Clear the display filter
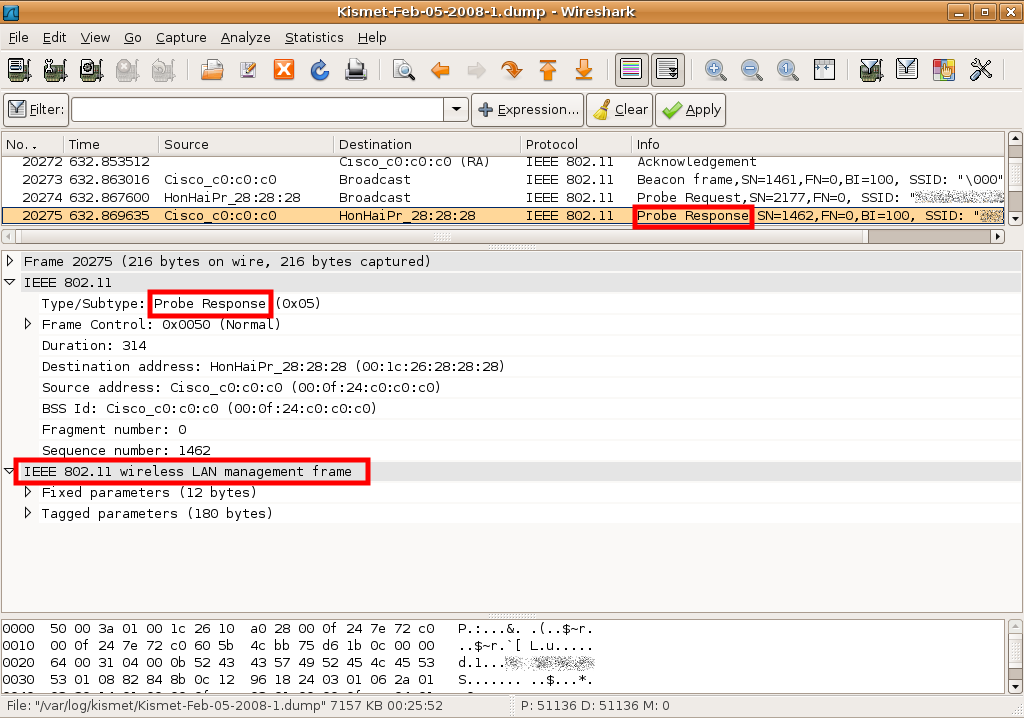Screen dimensions: 1024x718 (x=620, y=110)
